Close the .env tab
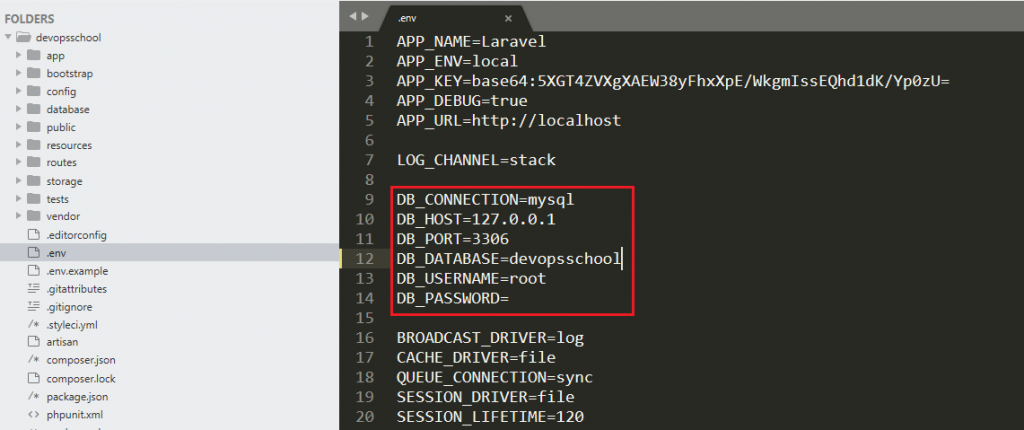Image resolution: width=1024 pixels, height=430 pixels. (x=508, y=18)
